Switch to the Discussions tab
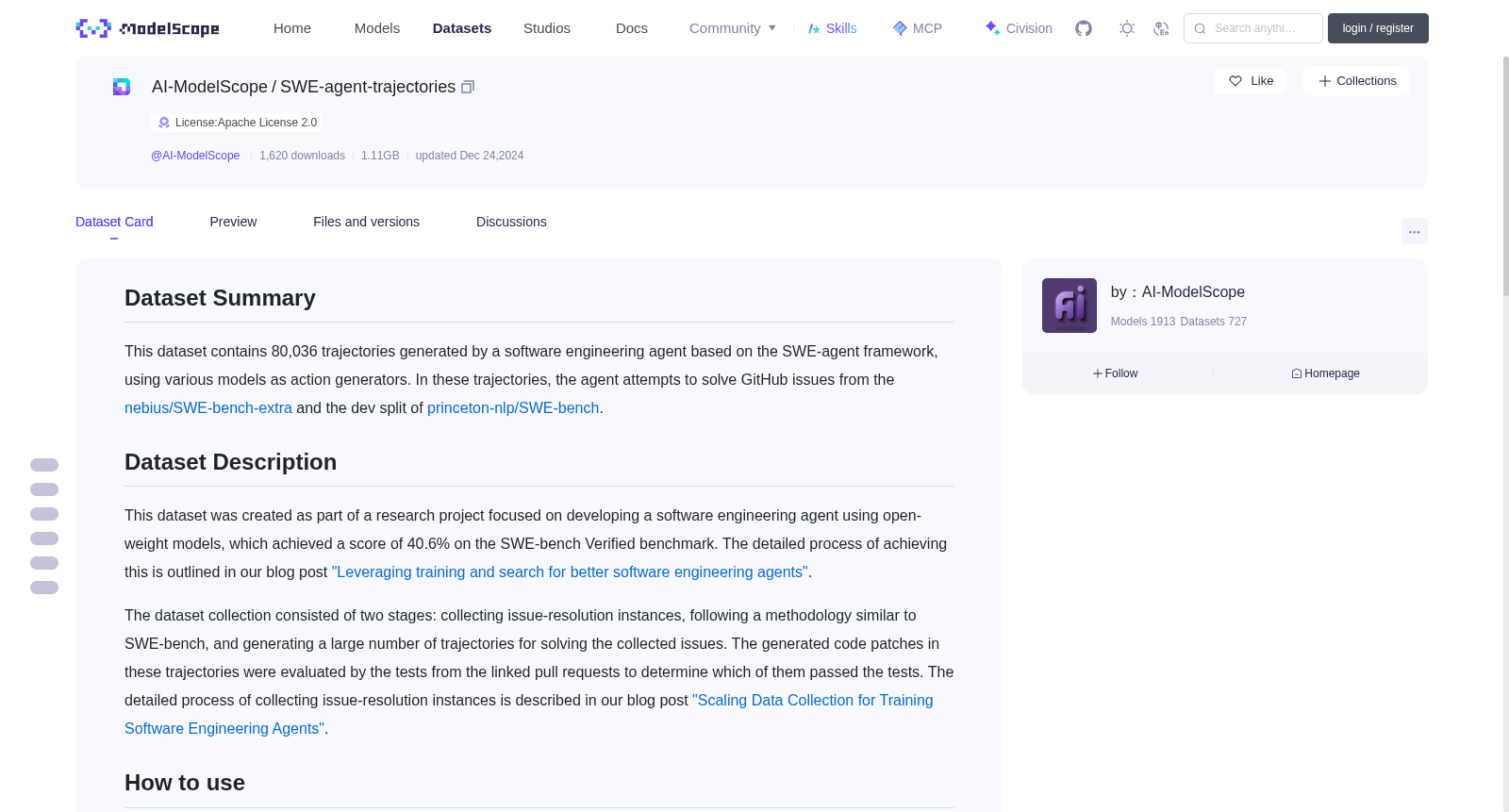The image size is (1509, 812). coord(511,222)
